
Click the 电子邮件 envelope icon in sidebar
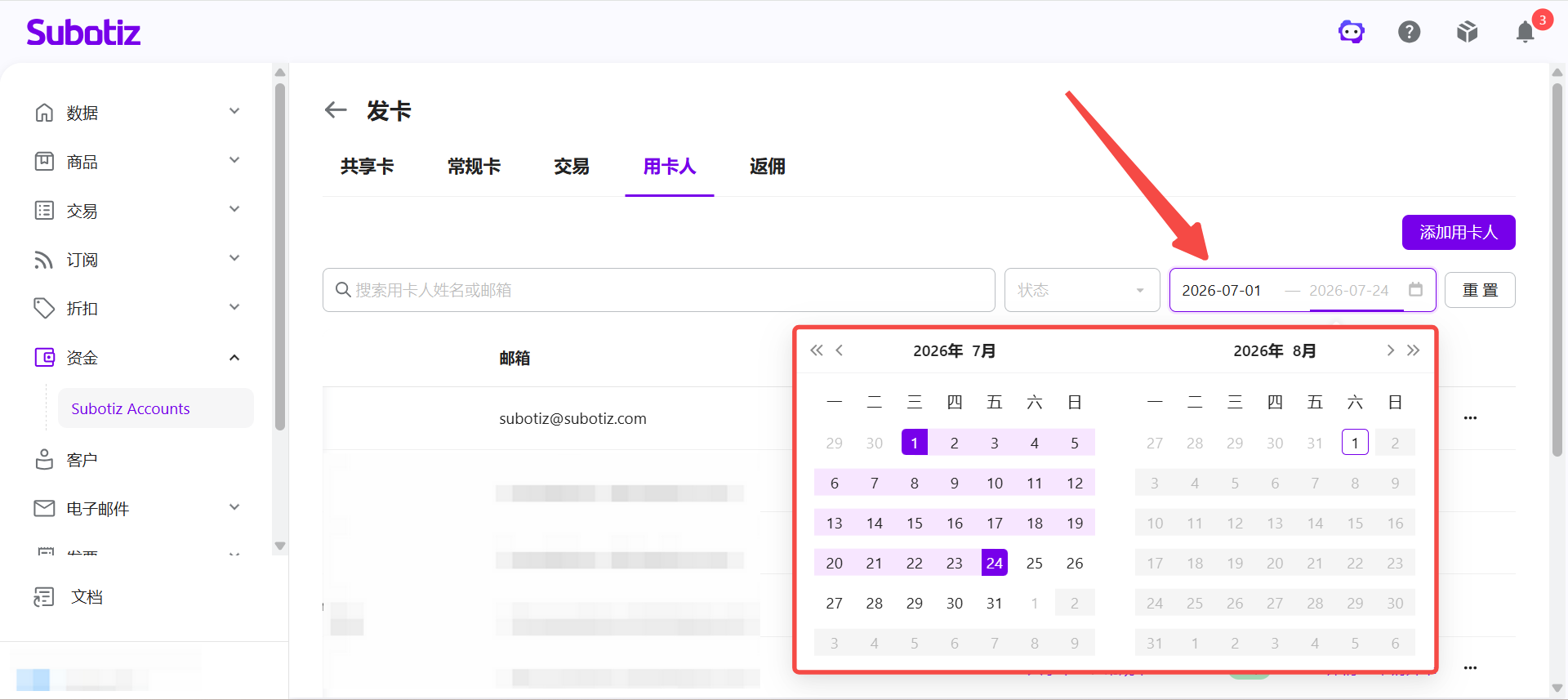point(44,509)
